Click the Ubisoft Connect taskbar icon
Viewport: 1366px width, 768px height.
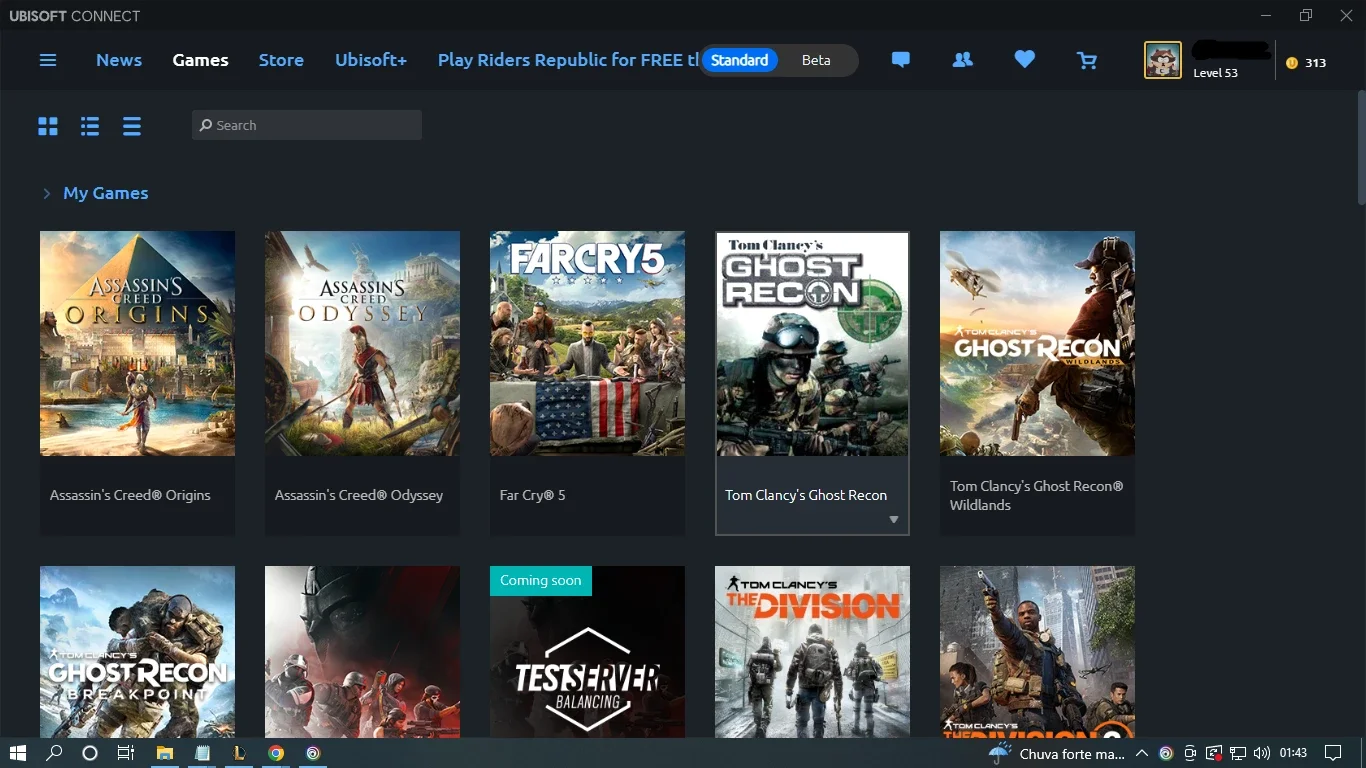[x=313, y=753]
